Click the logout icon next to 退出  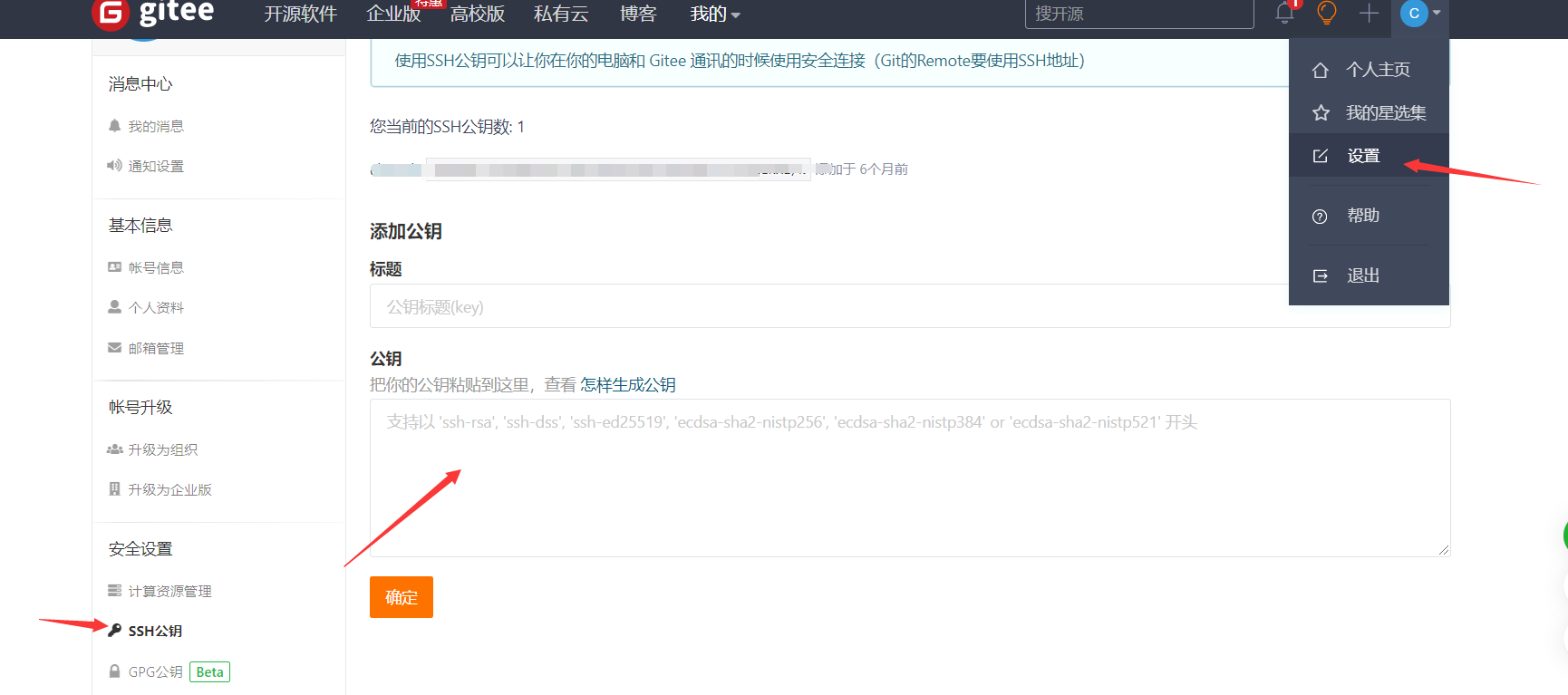[x=1321, y=275]
